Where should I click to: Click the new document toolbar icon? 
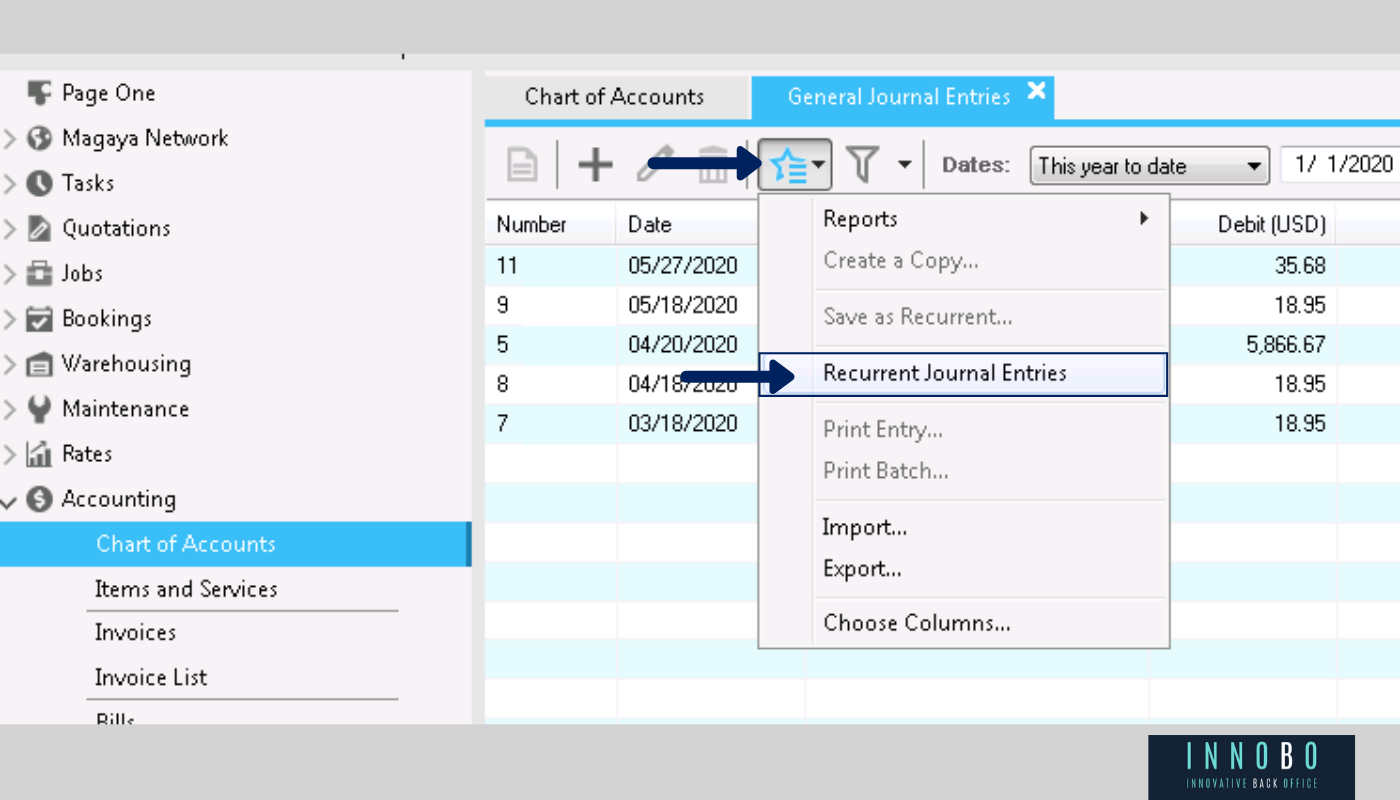pyautogui.click(x=522, y=165)
